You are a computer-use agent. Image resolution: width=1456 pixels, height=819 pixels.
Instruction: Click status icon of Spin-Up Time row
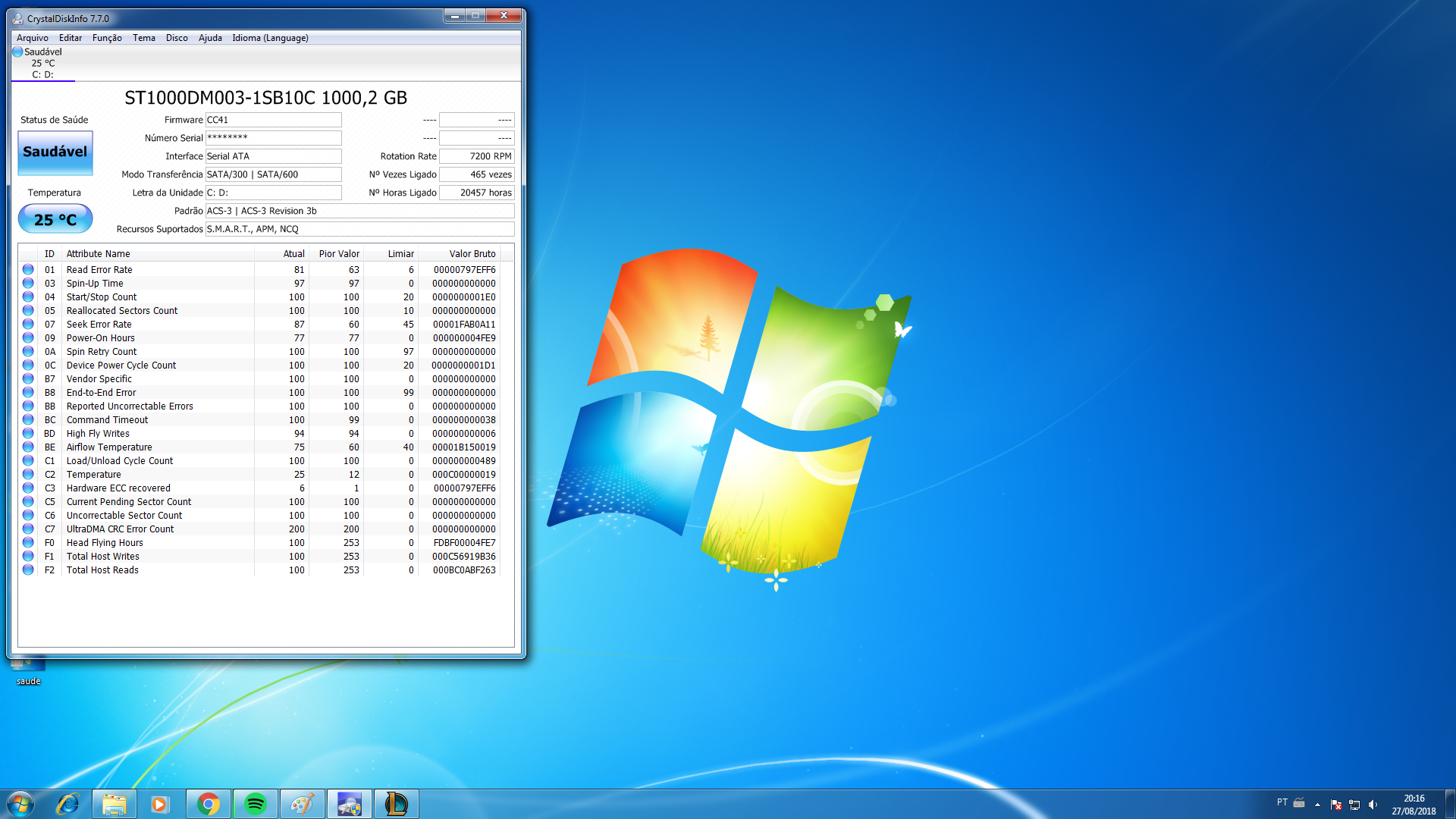pos(28,283)
